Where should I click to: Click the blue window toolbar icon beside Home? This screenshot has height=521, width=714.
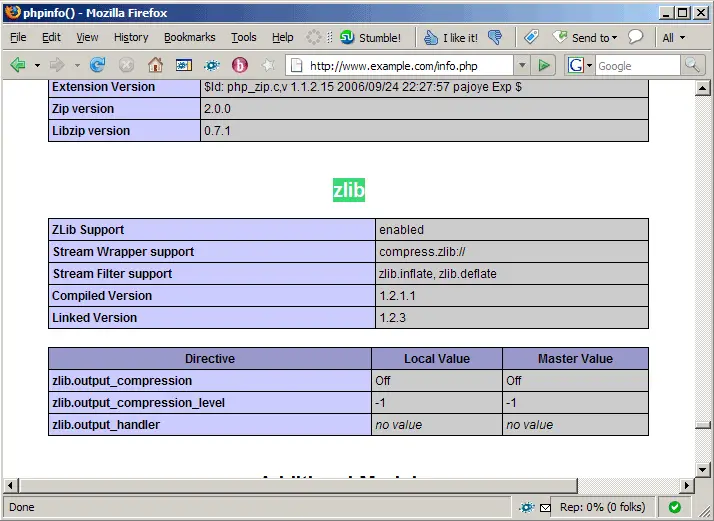coord(184,66)
